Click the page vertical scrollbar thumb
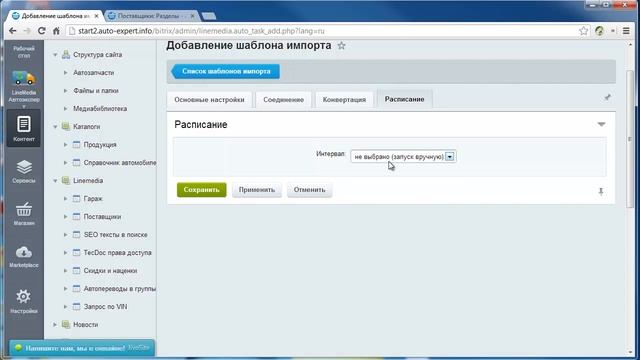640x360 pixels. pyautogui.click(x=630, y=139)
